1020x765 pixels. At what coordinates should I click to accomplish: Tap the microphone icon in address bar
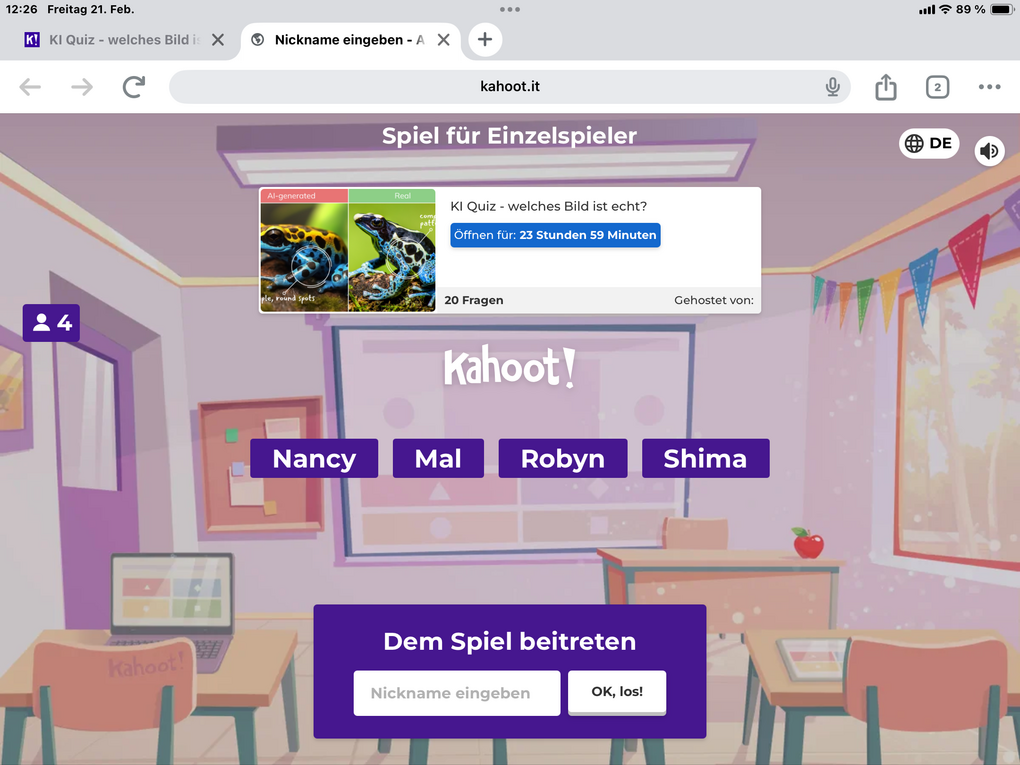(833, 87)
